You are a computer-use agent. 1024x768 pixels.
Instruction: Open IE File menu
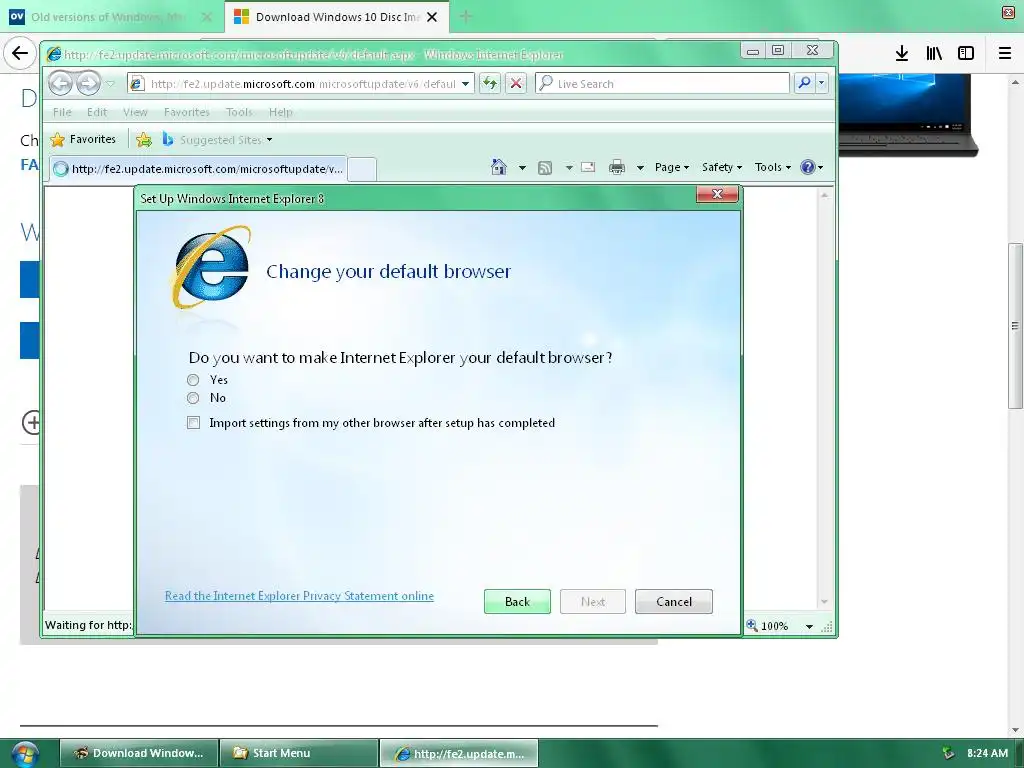click(62, 112)
